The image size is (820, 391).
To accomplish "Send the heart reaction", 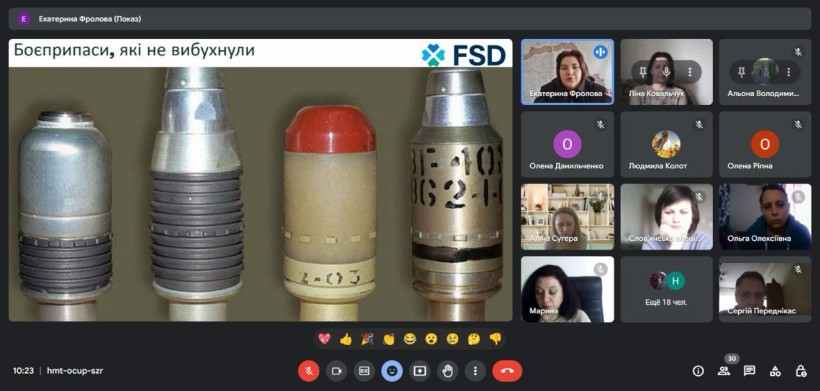I will point(324,339).
